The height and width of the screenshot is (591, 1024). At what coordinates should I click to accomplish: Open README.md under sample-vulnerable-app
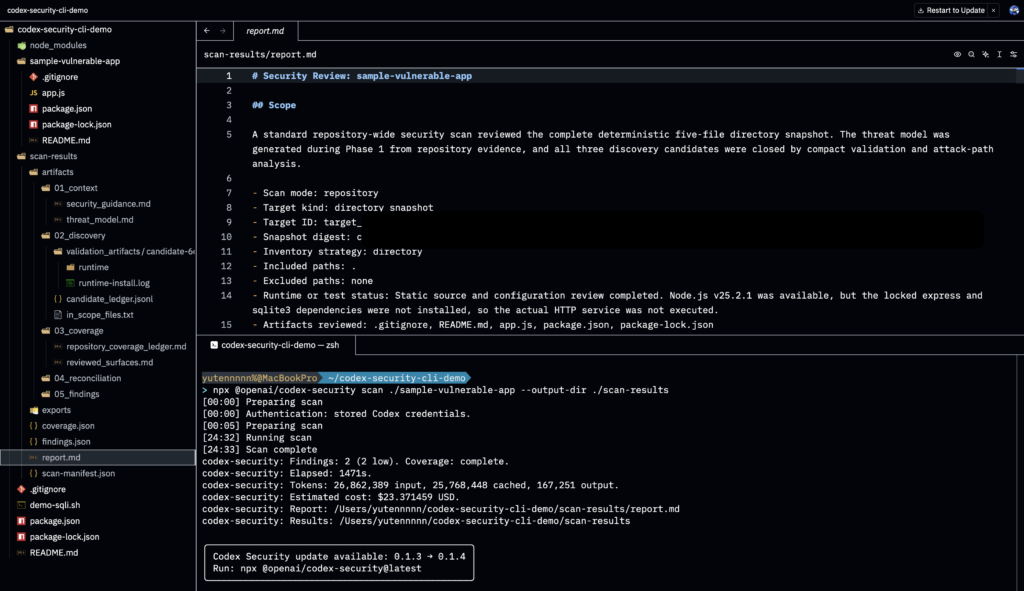66,140
